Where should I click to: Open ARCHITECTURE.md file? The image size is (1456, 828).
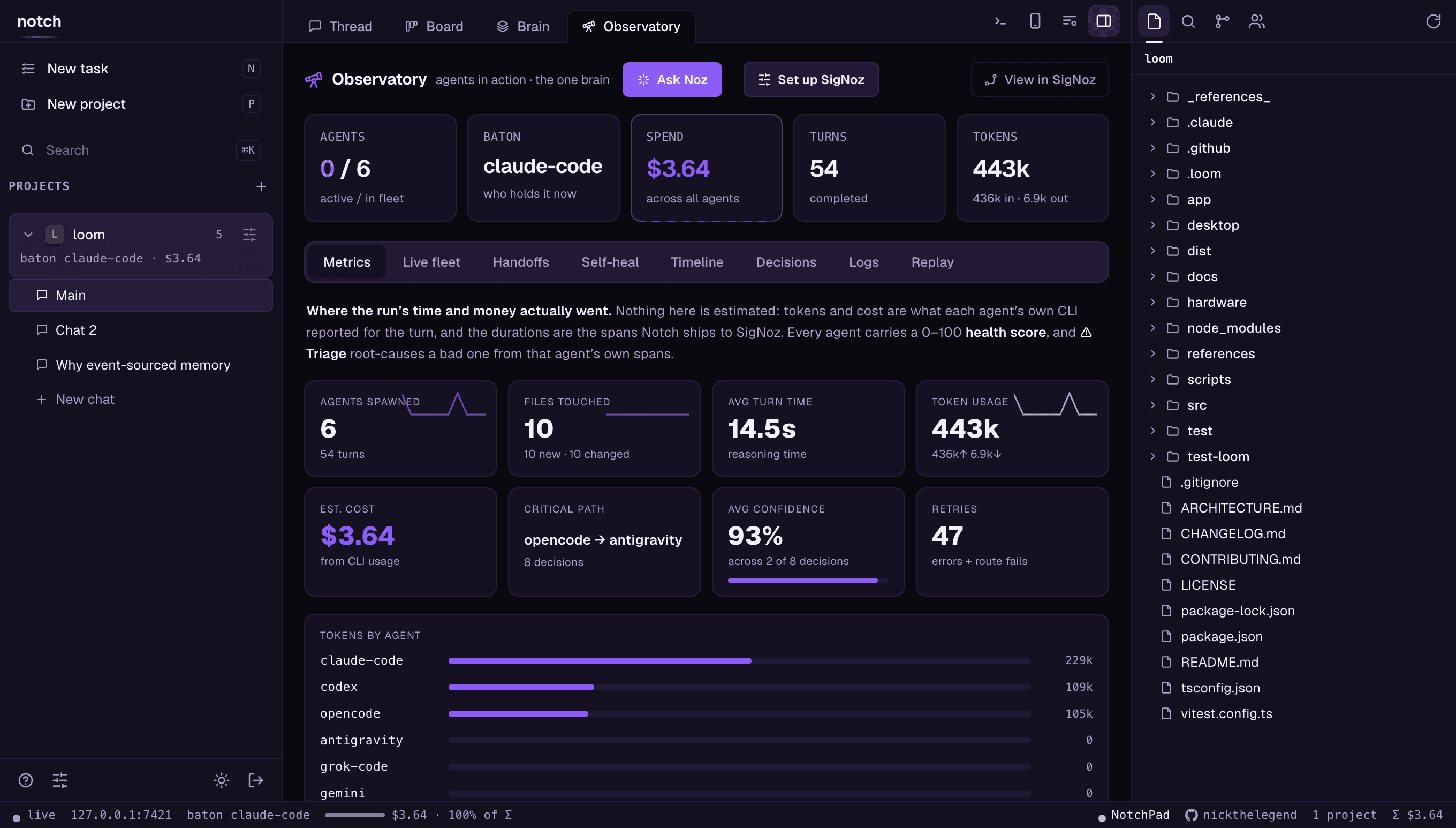point(1241,508)
